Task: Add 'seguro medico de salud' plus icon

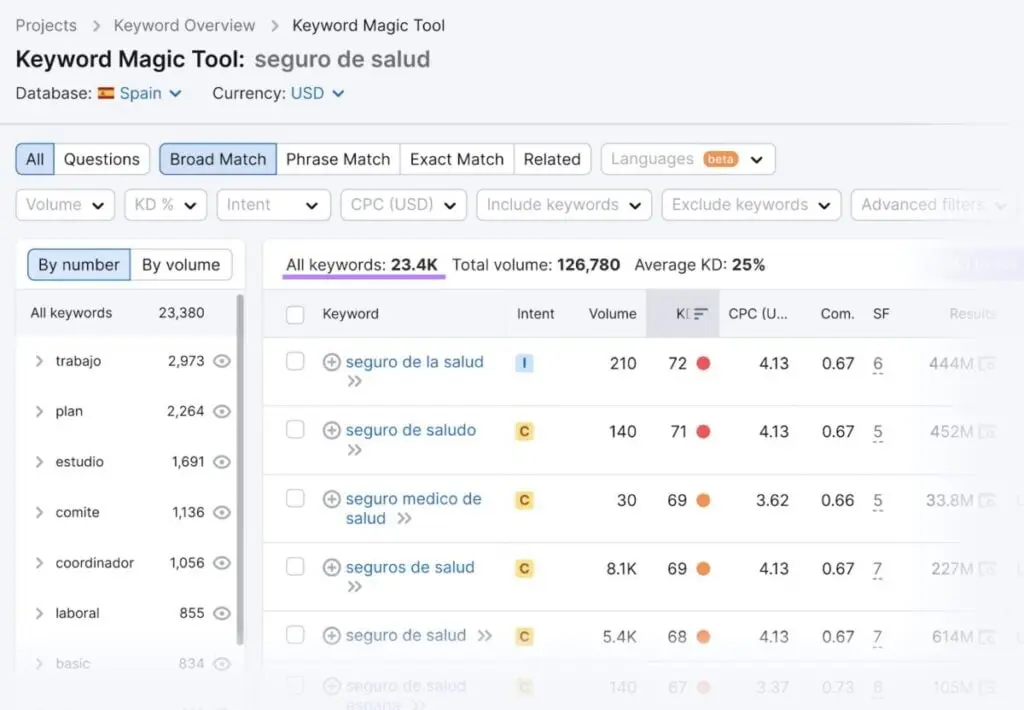Action: [x=332, y=499]
